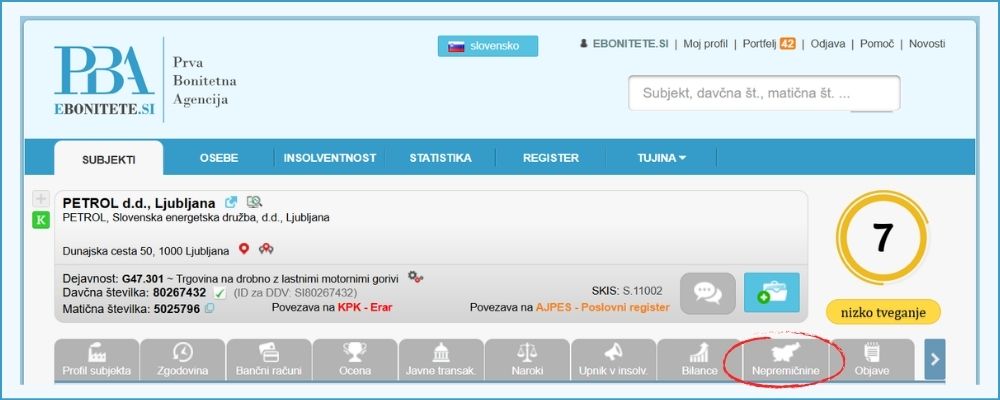The width and height of the screenshot is (1000, 400).
Task: Open the Objave tab
Action: click(x=872, y=360)
